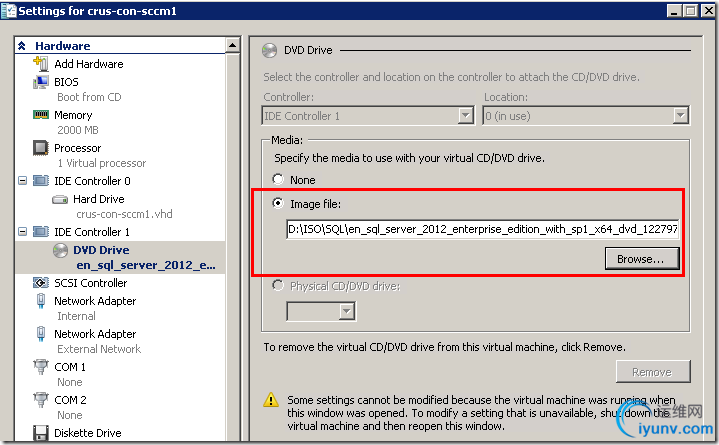Click the DVD Drive header disc icon
The height and width of the screenshot is (445, 719).
(270, 50)
